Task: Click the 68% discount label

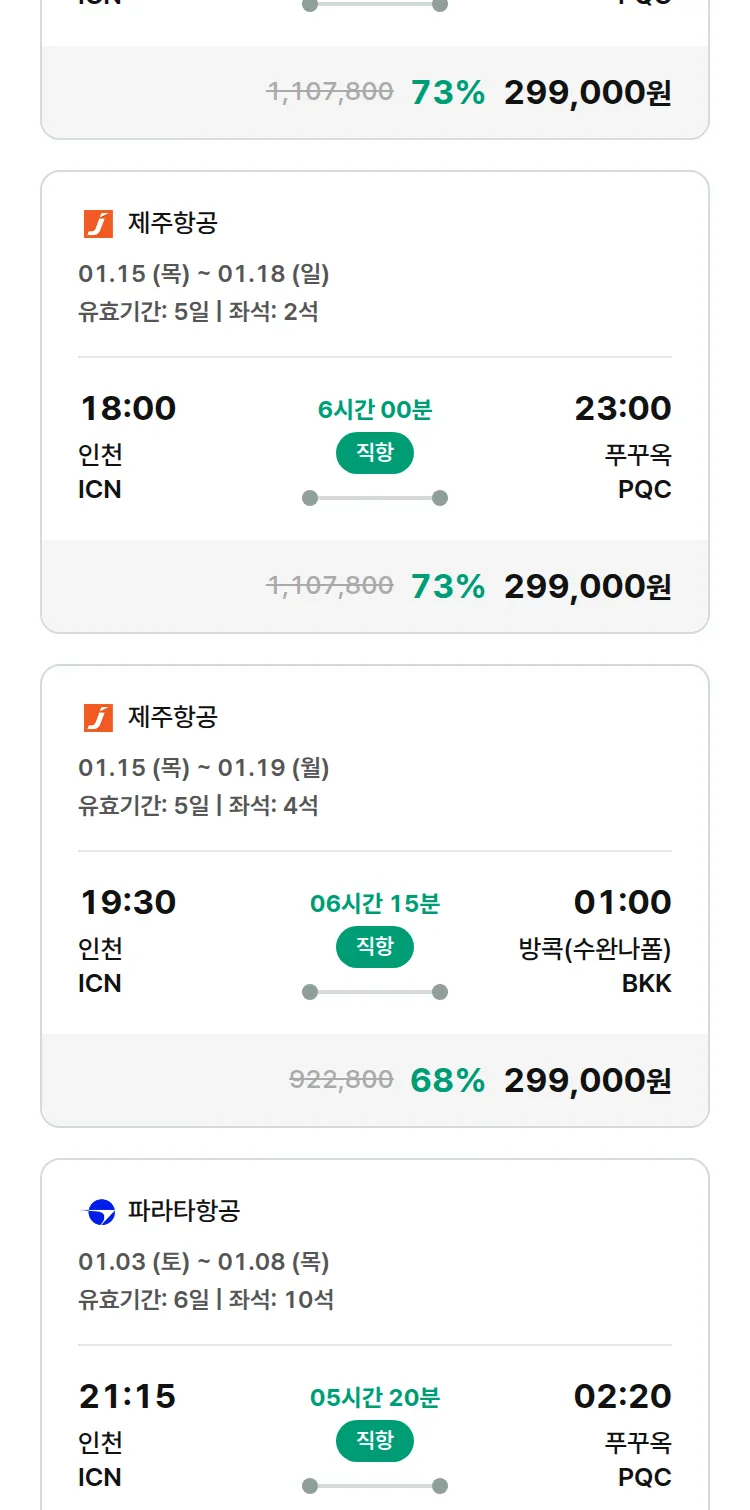Action: point(447,1081)
